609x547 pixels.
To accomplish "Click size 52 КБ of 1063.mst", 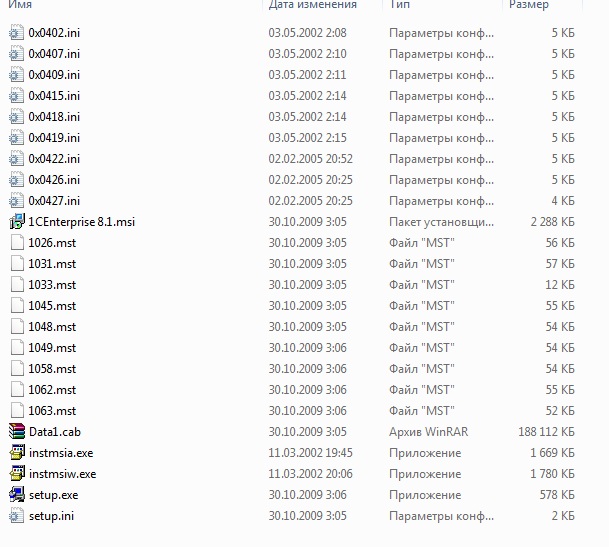I will point(560,411).
